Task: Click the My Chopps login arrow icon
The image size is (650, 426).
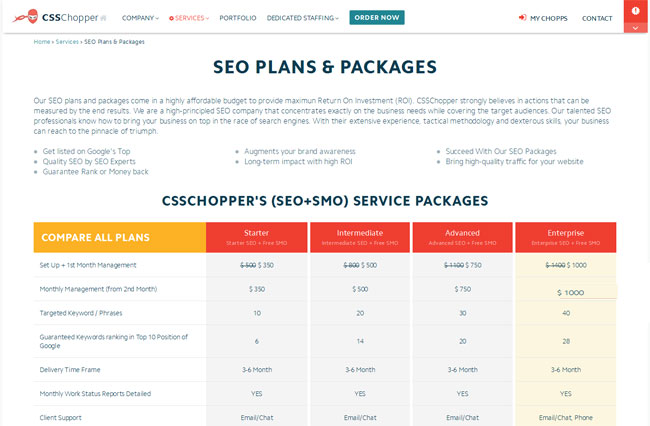Action: pyautogui.click(x=522, y=17)
